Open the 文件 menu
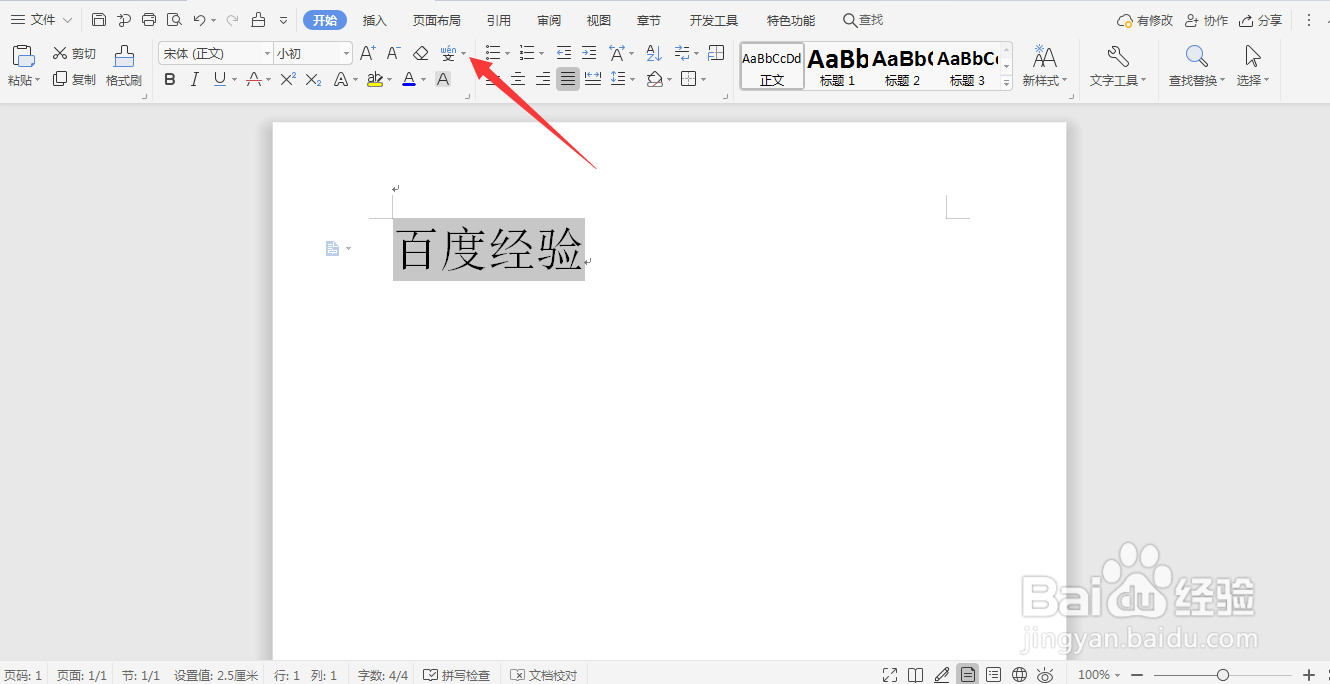 [x=41, y=20]
